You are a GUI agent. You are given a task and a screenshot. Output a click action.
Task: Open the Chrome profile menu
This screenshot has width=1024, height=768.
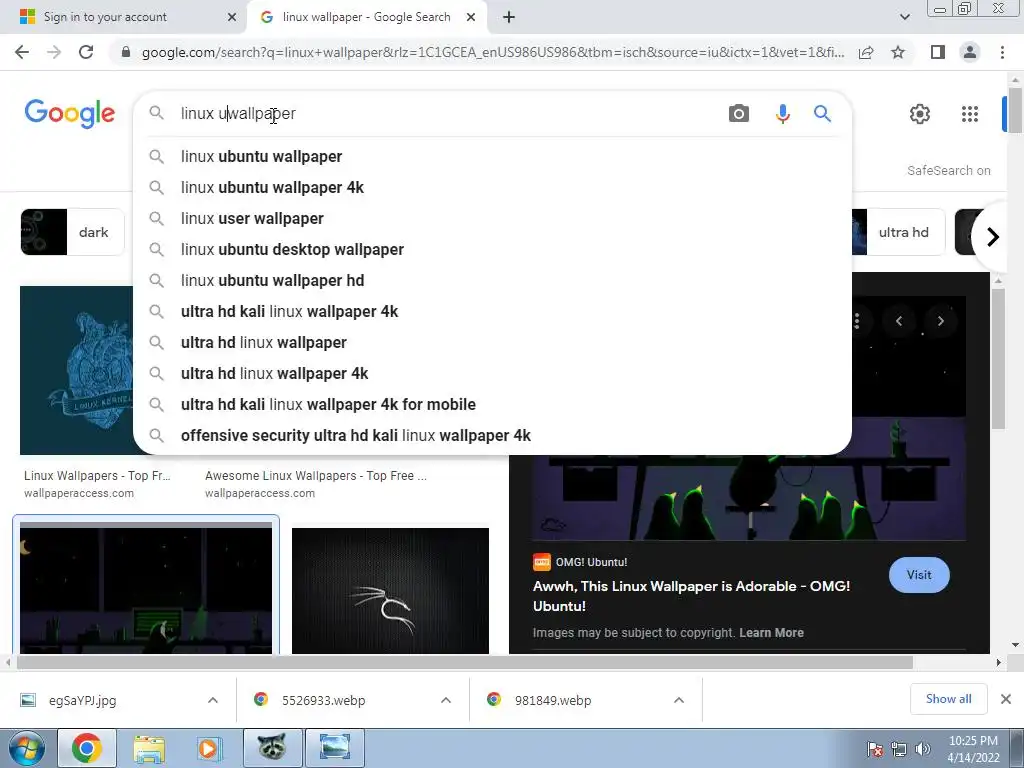click(970, 52)
